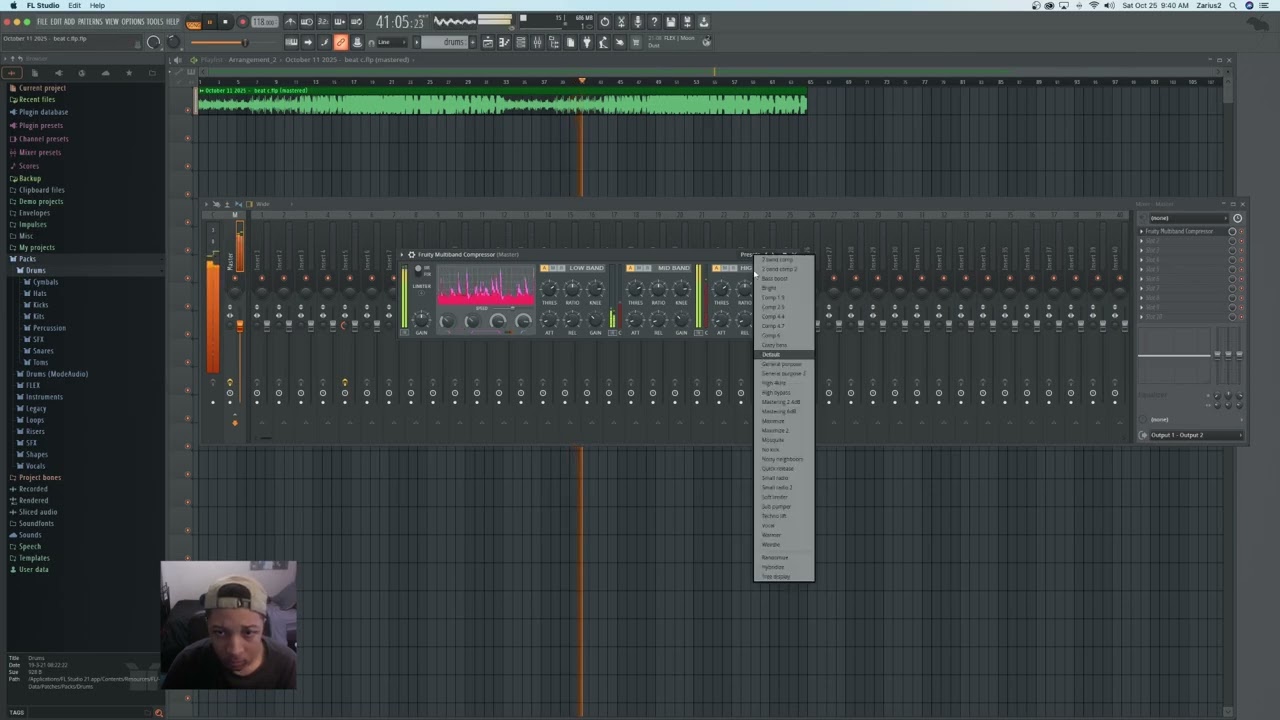Click the plug icon in toolbar
Image resolution: width=1280 pixels, height=720 pixels.
[587, 42]
